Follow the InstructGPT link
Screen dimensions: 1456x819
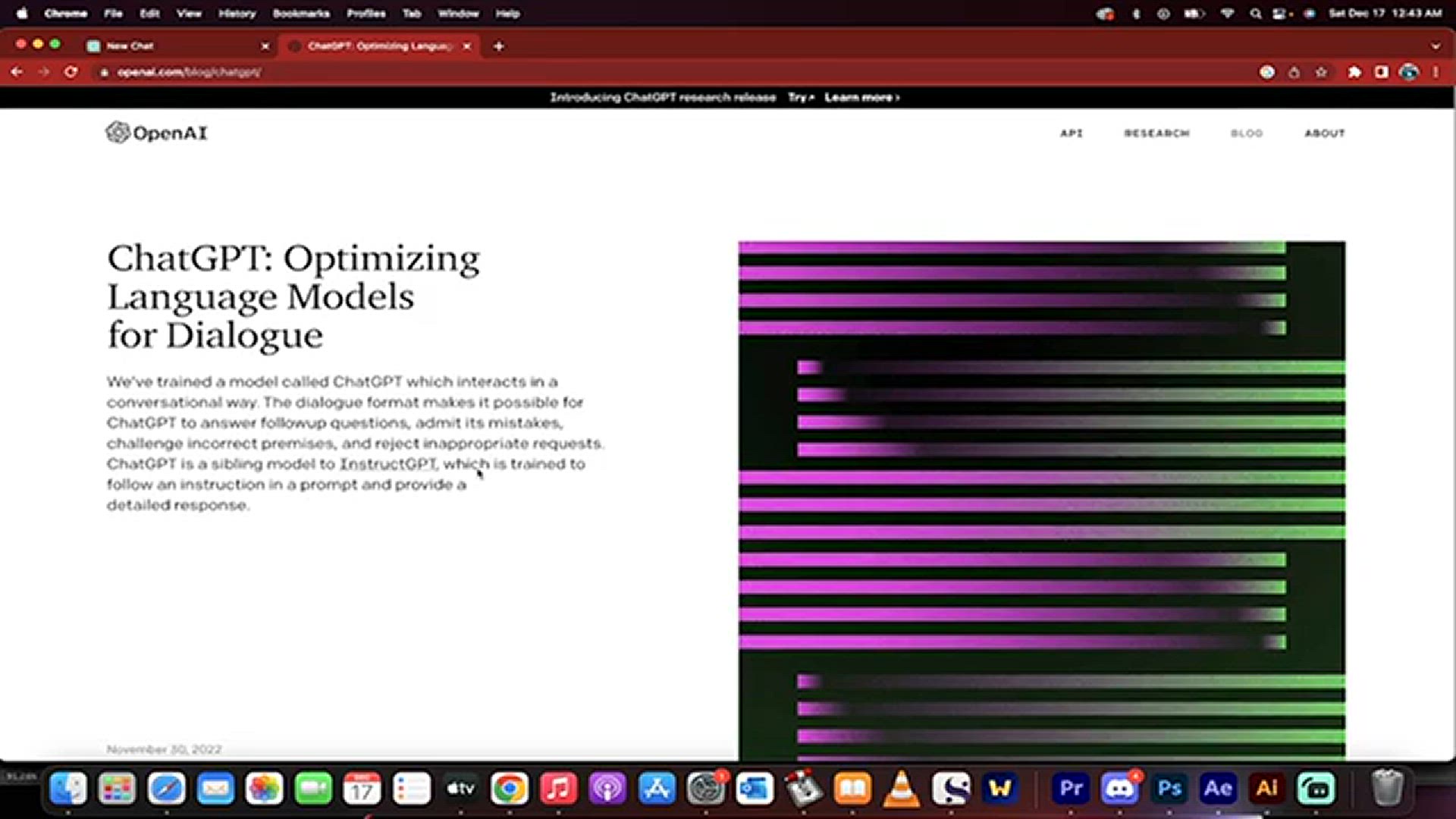pyautogui.click(x=388, y=464)
